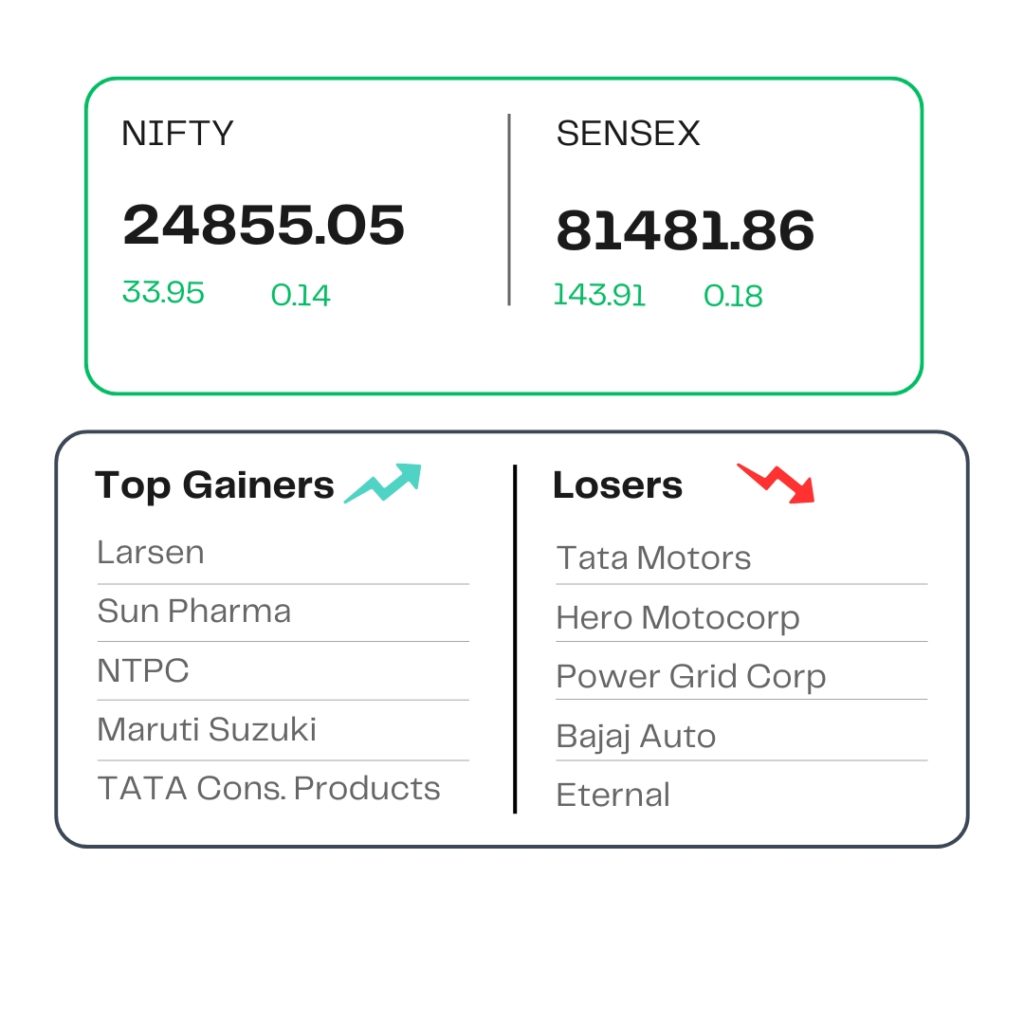The height and width of the screenshot is (1024, 1024).
Task: Select Larsen in Top Gainers list
Action: [x=151, y=552]
